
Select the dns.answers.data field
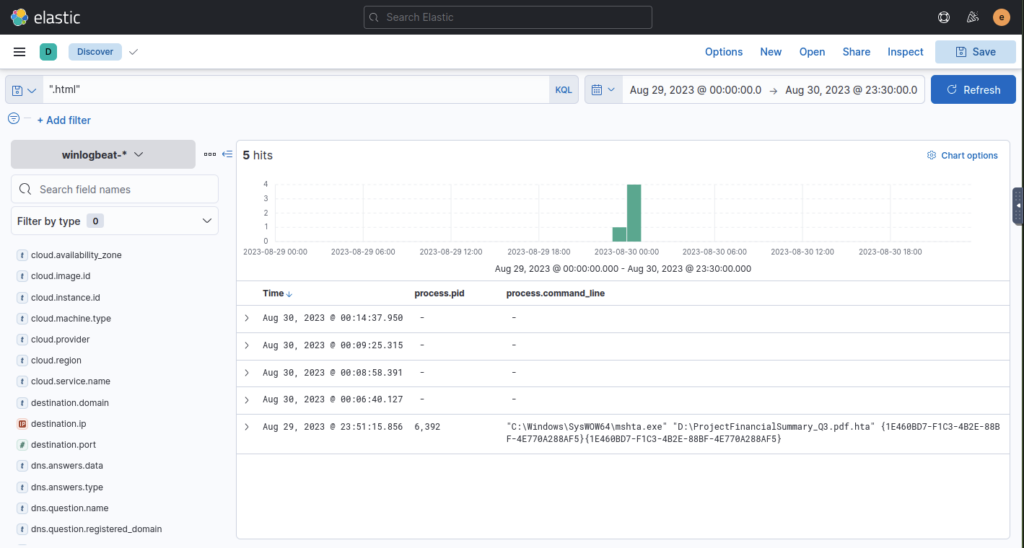tap(67, 466)
